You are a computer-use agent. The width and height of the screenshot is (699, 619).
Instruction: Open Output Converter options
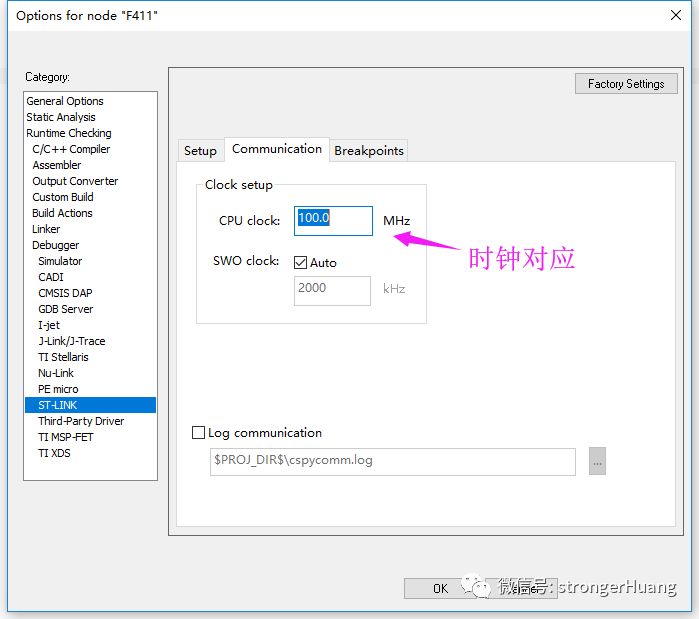(75, 181)
